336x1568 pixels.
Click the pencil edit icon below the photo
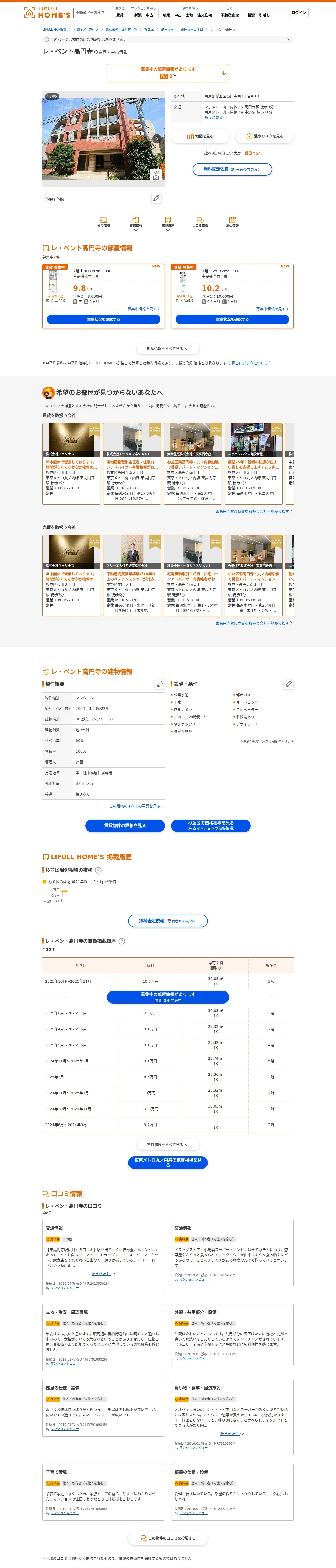(156, 198)
